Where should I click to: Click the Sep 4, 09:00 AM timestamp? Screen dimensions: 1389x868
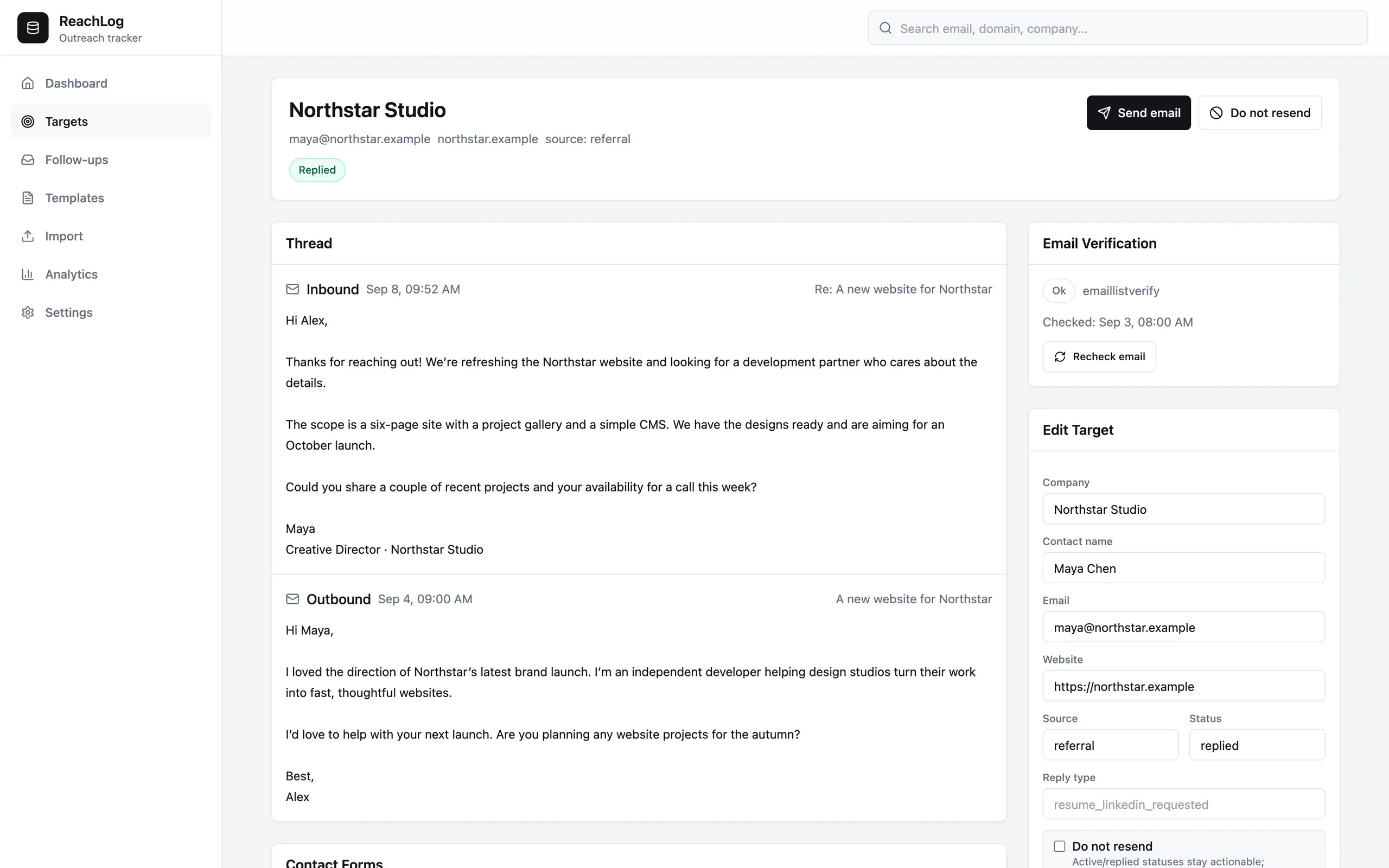coord(425,599)
